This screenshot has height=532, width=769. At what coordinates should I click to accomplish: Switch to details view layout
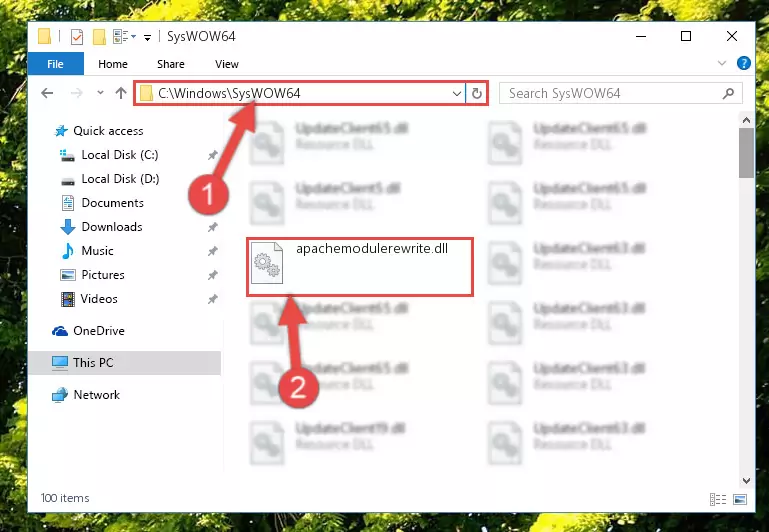coord(718,500)
